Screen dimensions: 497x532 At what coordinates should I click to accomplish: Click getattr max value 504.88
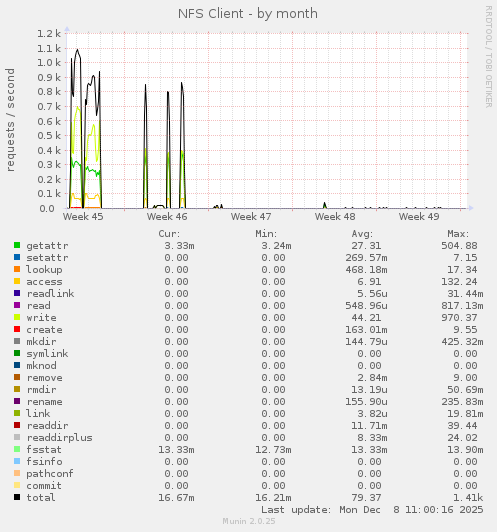459,245
